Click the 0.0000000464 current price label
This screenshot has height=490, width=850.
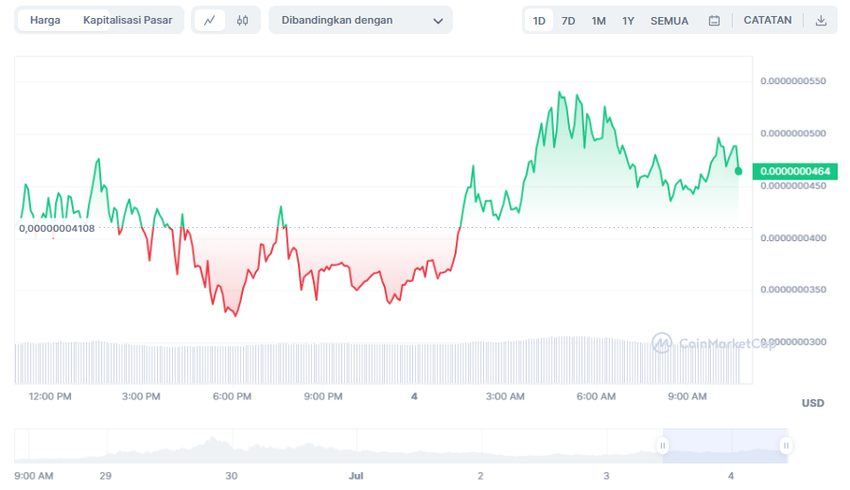coord(795,171)
